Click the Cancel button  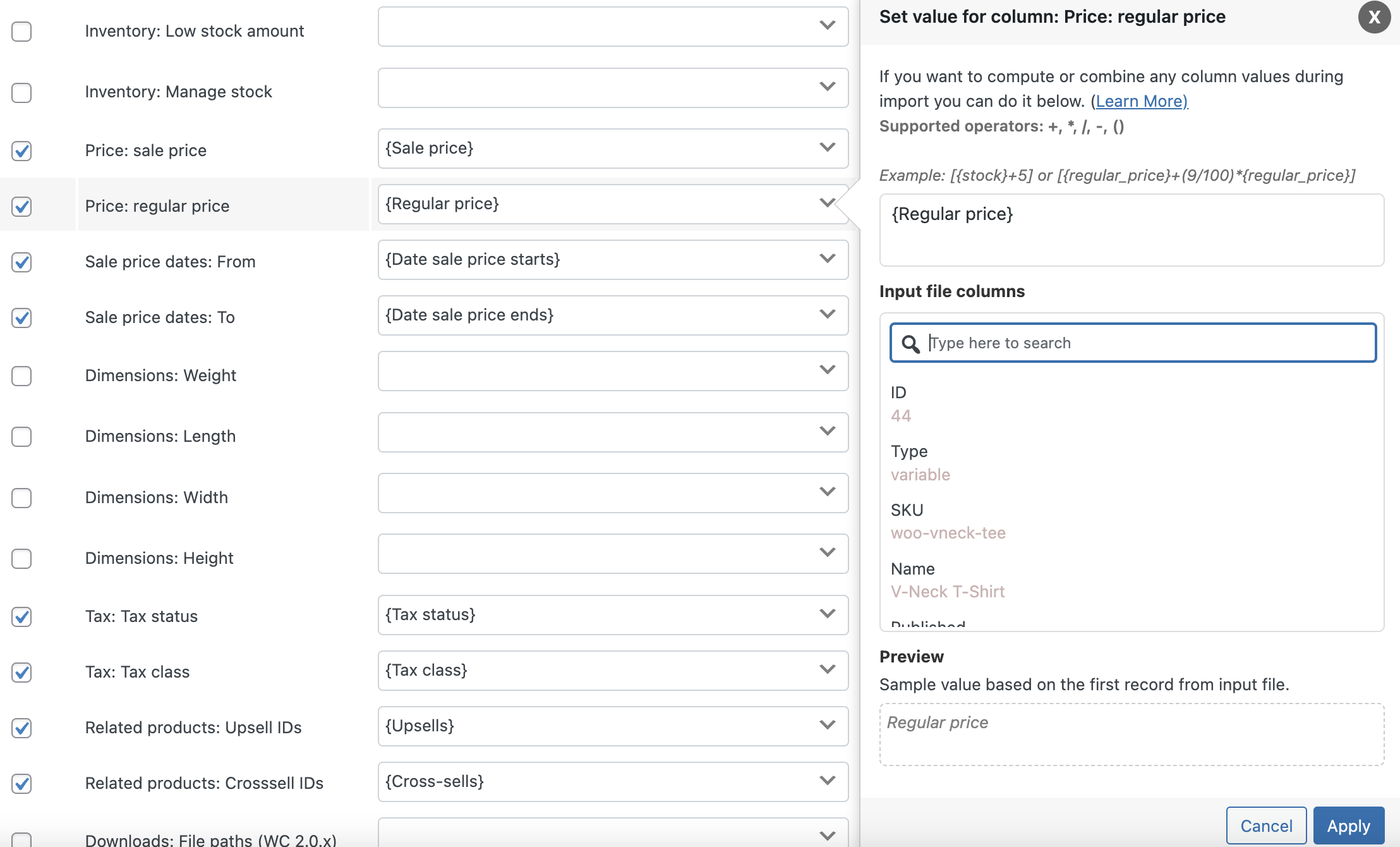tap(1266, 826)
